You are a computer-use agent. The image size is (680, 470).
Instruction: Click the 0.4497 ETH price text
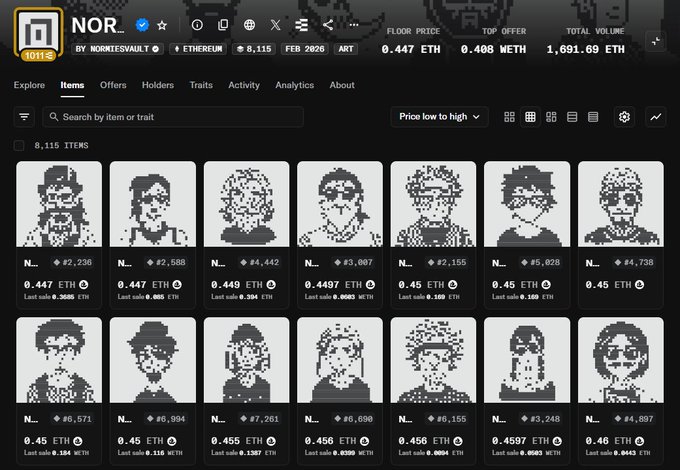pos(333,285)
